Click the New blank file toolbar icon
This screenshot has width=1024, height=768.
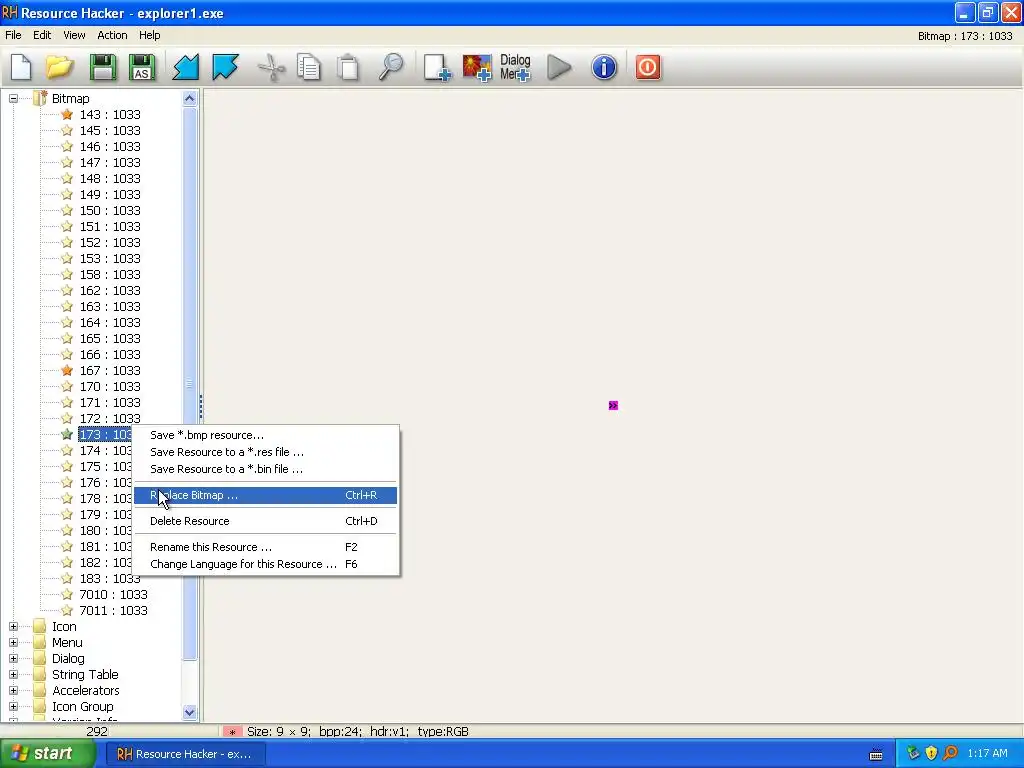point(21,67)
